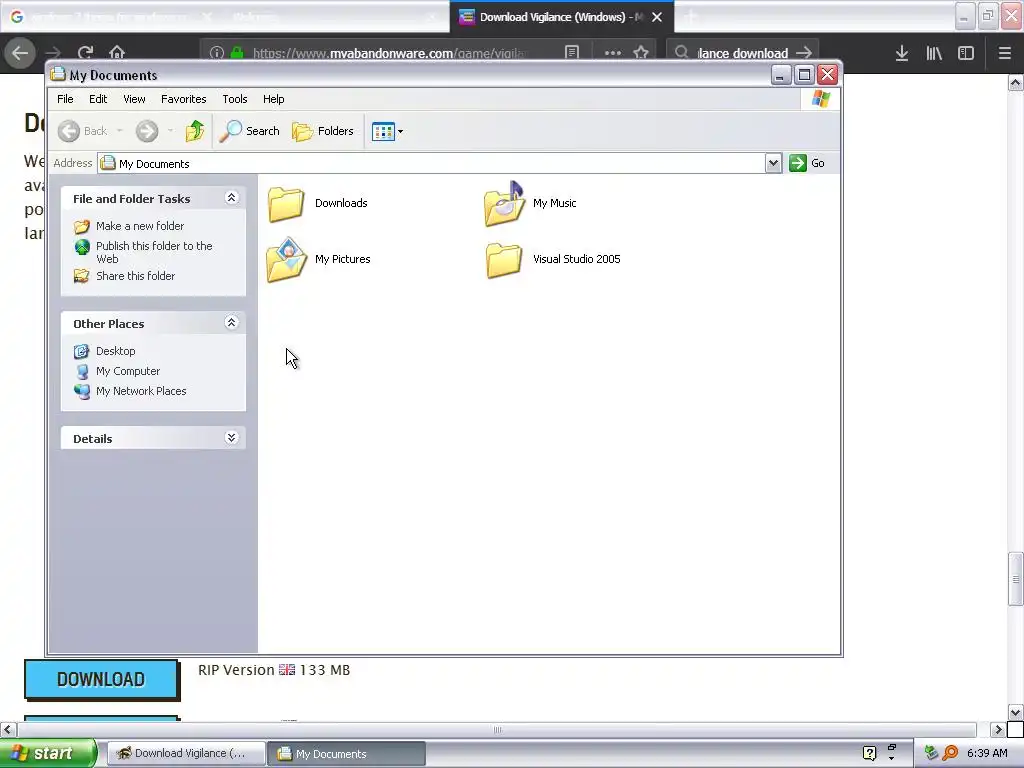Open the Edit menu
1024x768 pixels.
[x=98, y=99]
